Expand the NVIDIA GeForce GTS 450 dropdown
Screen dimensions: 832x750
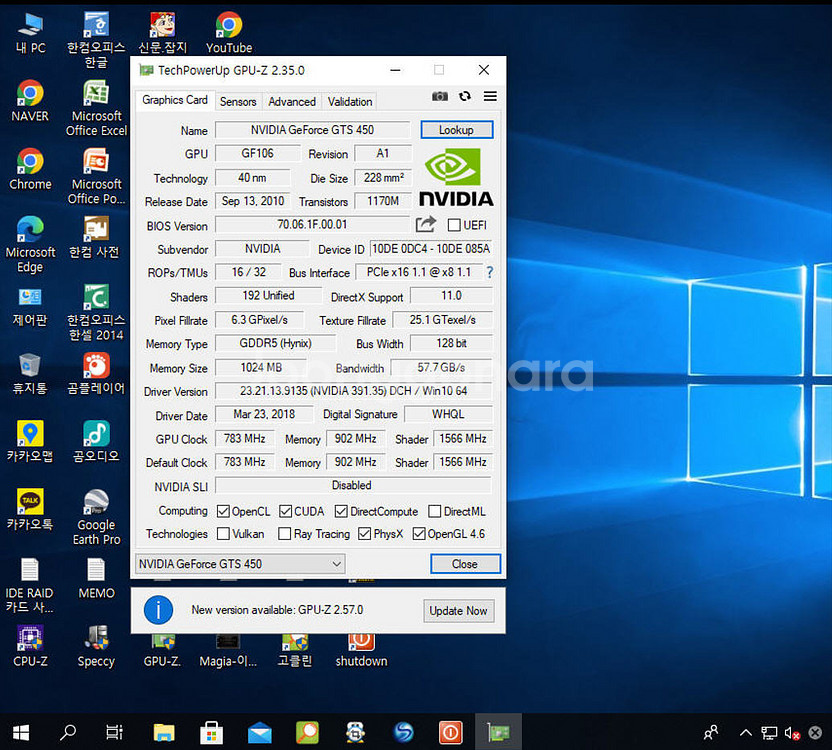[240, 564]
